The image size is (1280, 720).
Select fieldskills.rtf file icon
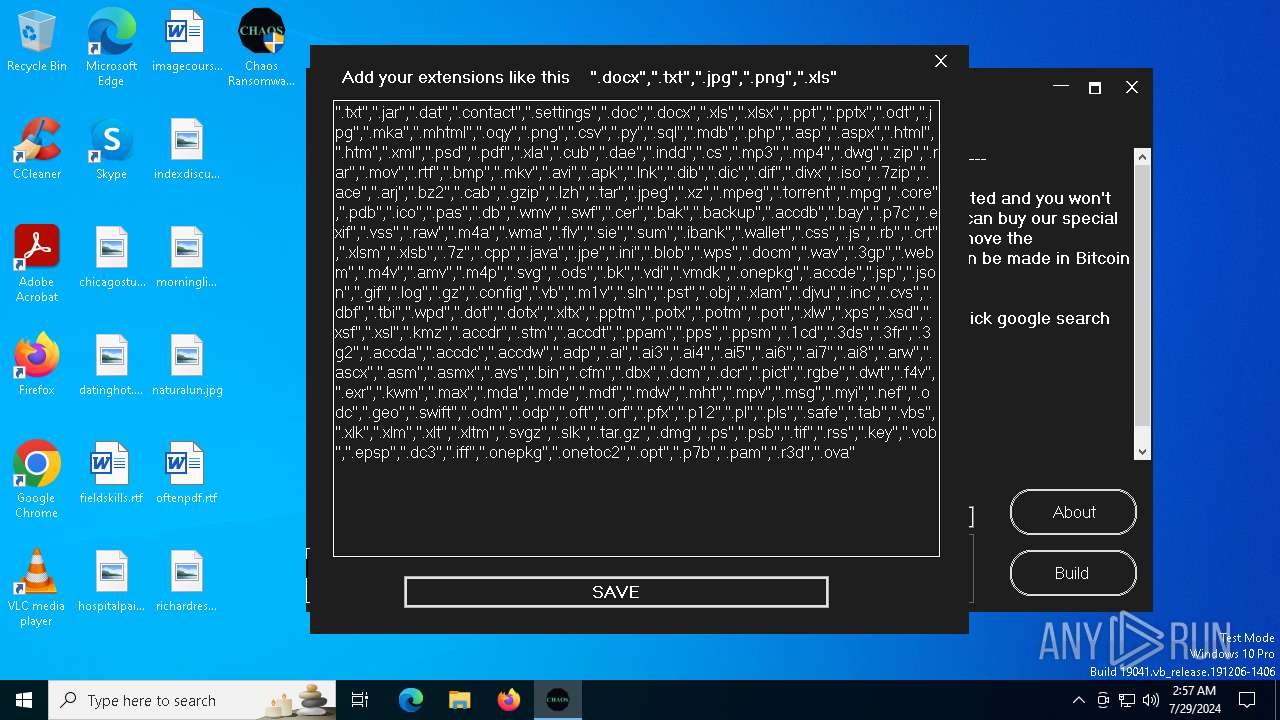[111, 473]
